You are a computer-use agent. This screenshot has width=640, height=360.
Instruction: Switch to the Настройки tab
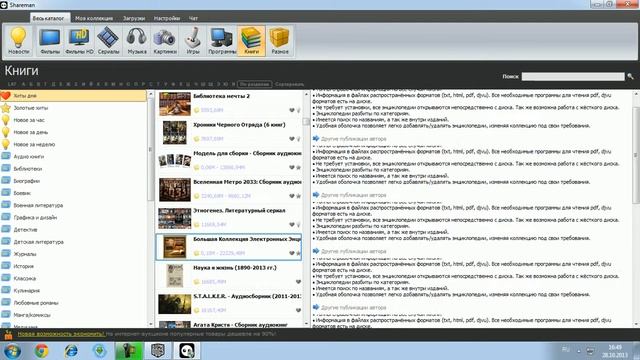tap(167, 18)
